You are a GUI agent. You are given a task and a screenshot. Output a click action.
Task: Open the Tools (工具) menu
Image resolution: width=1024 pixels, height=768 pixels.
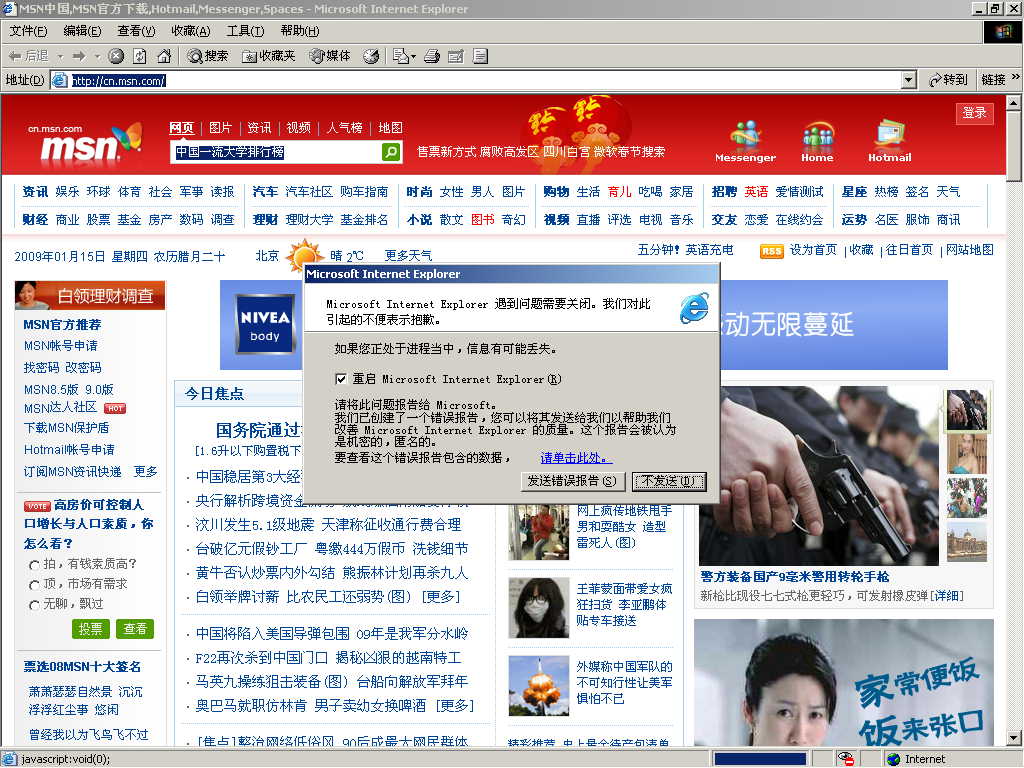245,31
